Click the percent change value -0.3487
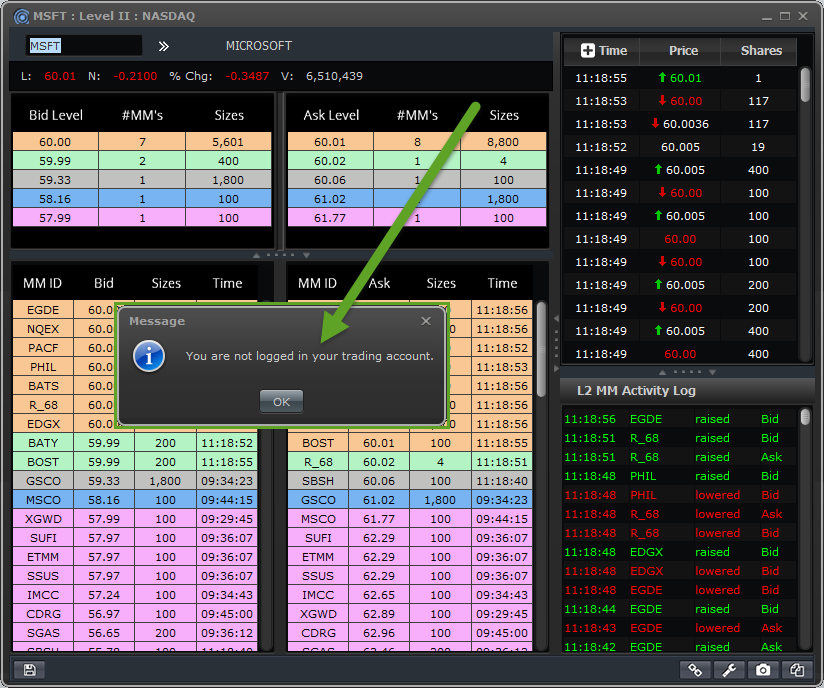Image resolution: width=824 pixels, height=688 pixels. point(247,76)
